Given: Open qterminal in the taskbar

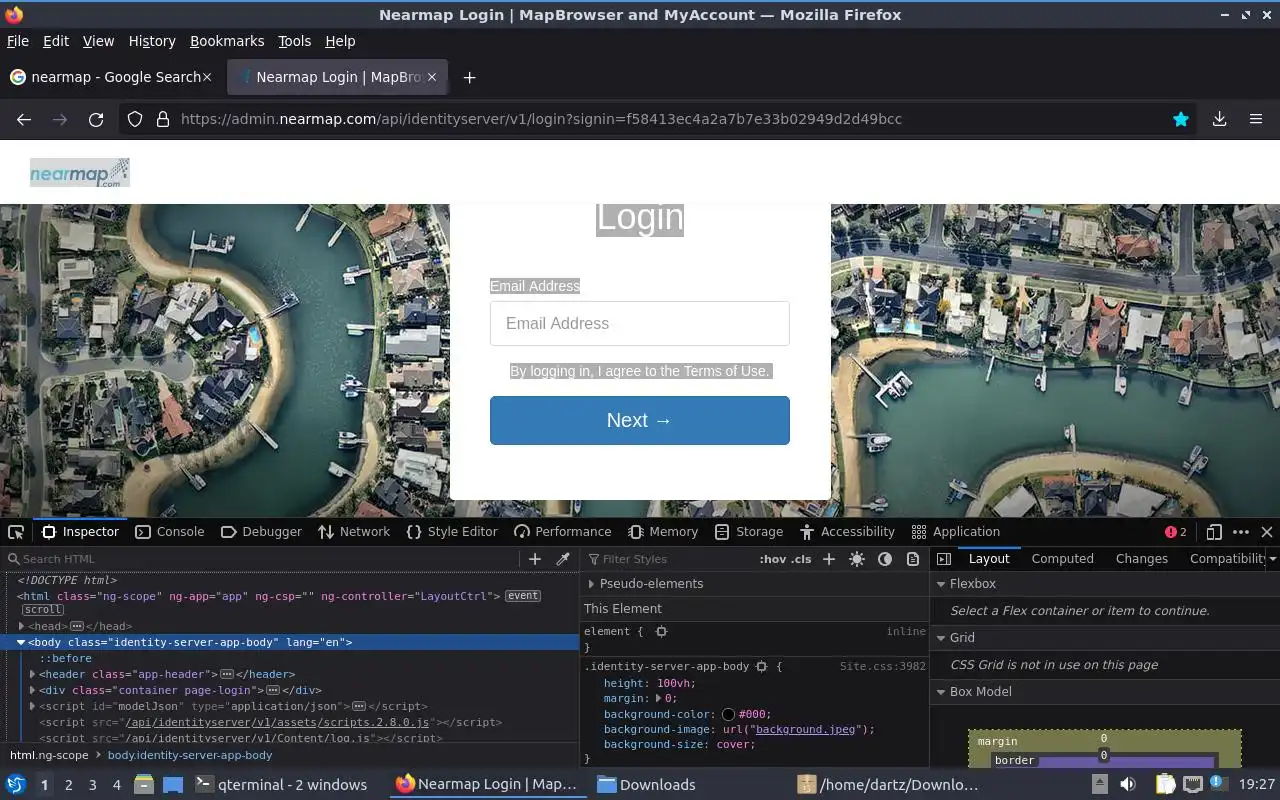Looking at the screenshot, I should [281, 785].
